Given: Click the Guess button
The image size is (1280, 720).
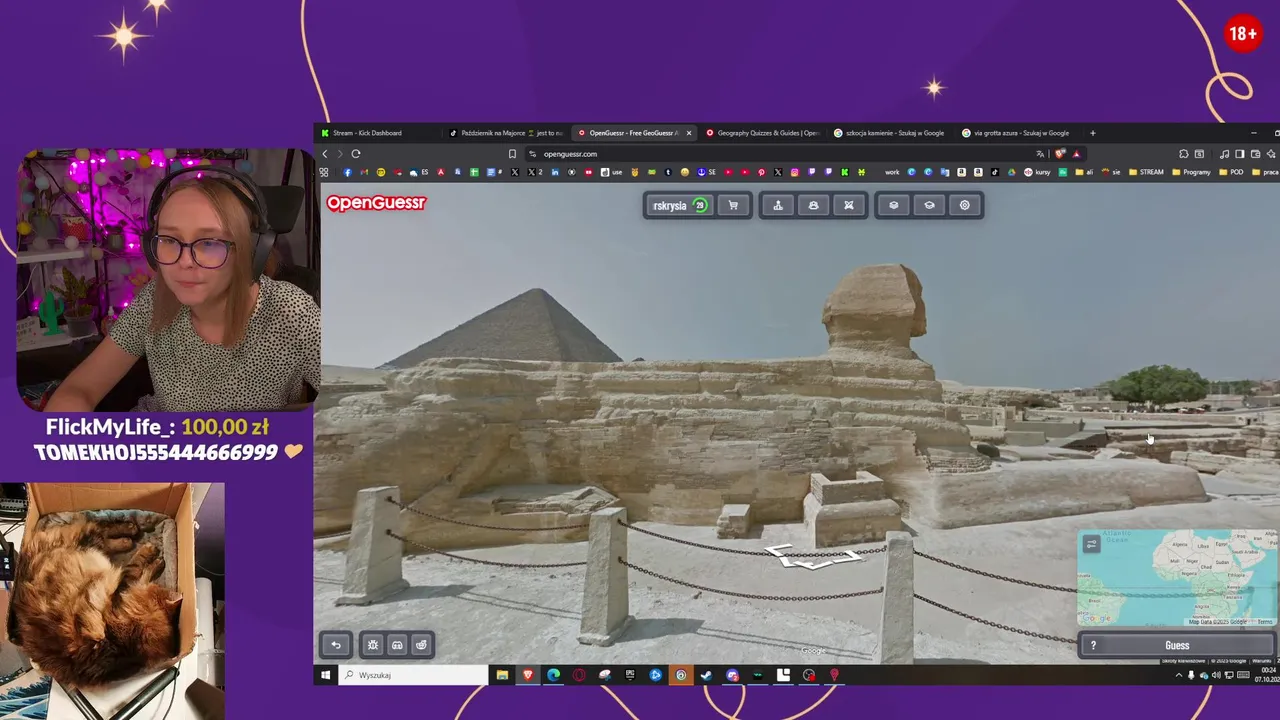Looking at the screenshot, I should click(1177, 645).
